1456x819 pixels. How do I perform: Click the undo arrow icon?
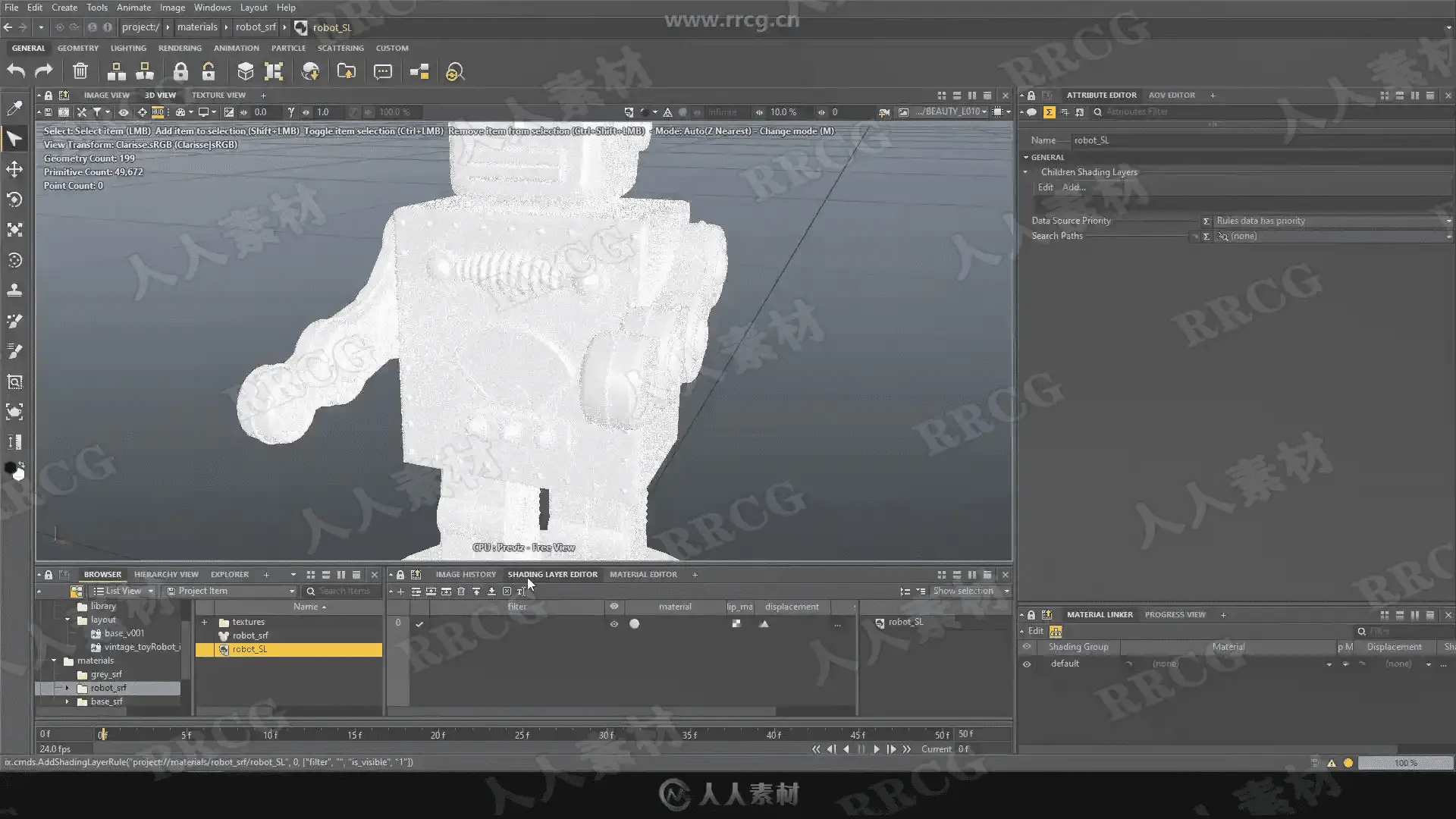(x=16, y=71)
